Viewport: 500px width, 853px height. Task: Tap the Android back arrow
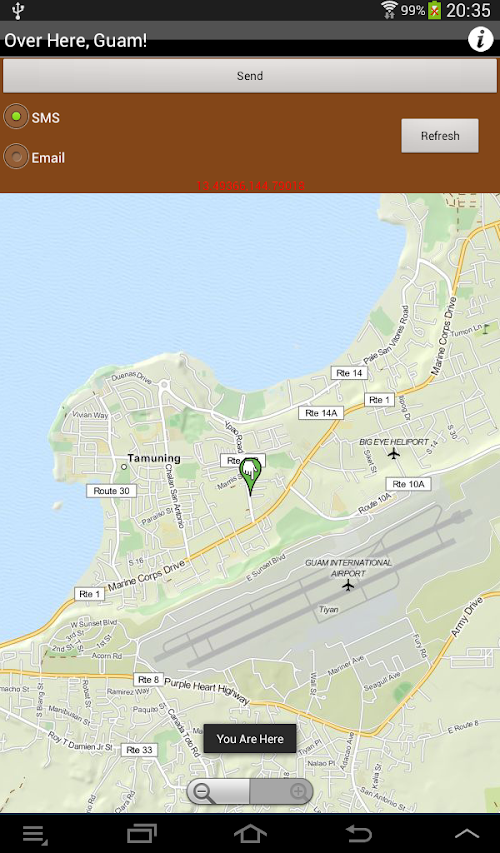click(x=358, y=833)
